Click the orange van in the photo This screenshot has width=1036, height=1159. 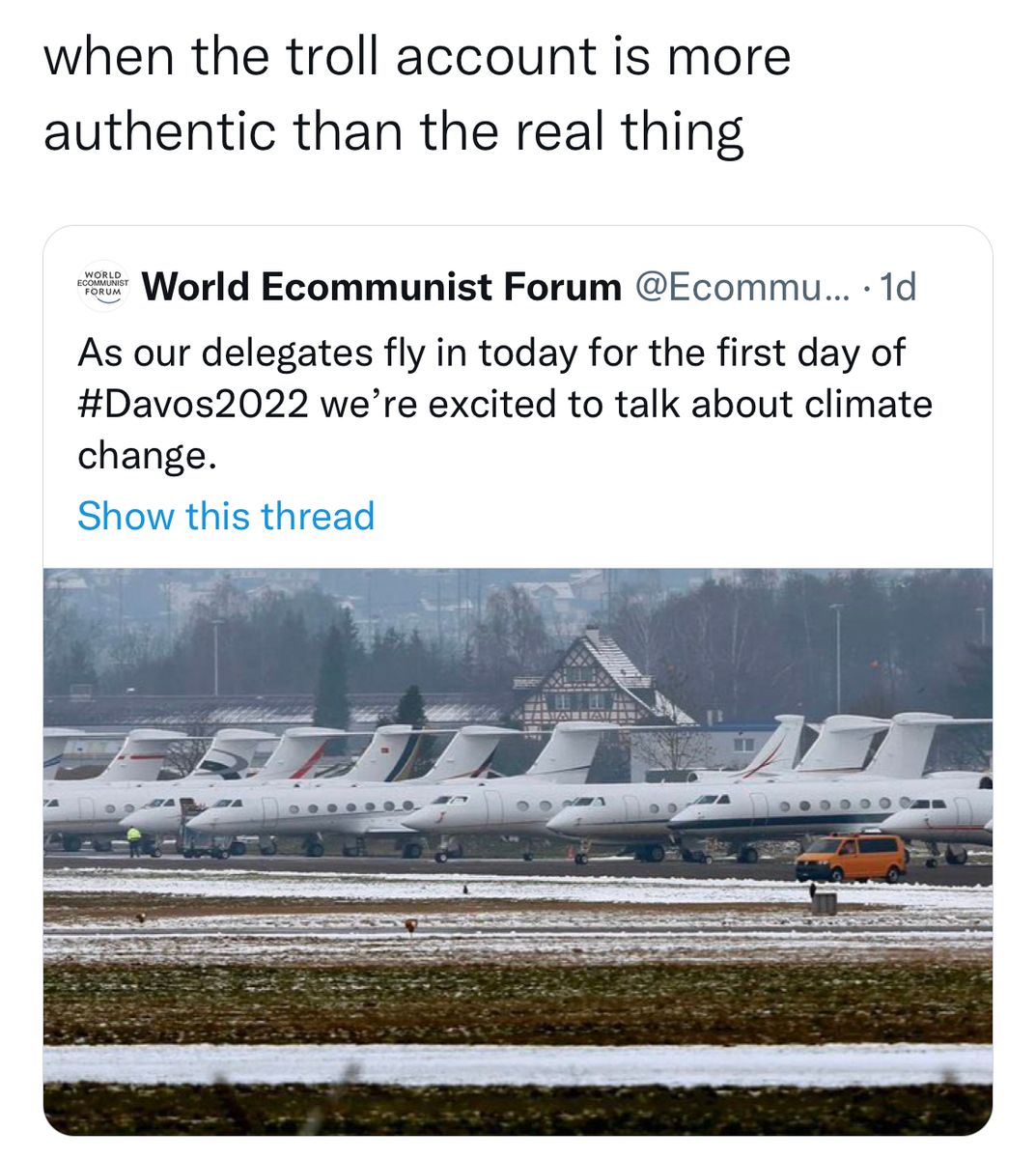852,858
